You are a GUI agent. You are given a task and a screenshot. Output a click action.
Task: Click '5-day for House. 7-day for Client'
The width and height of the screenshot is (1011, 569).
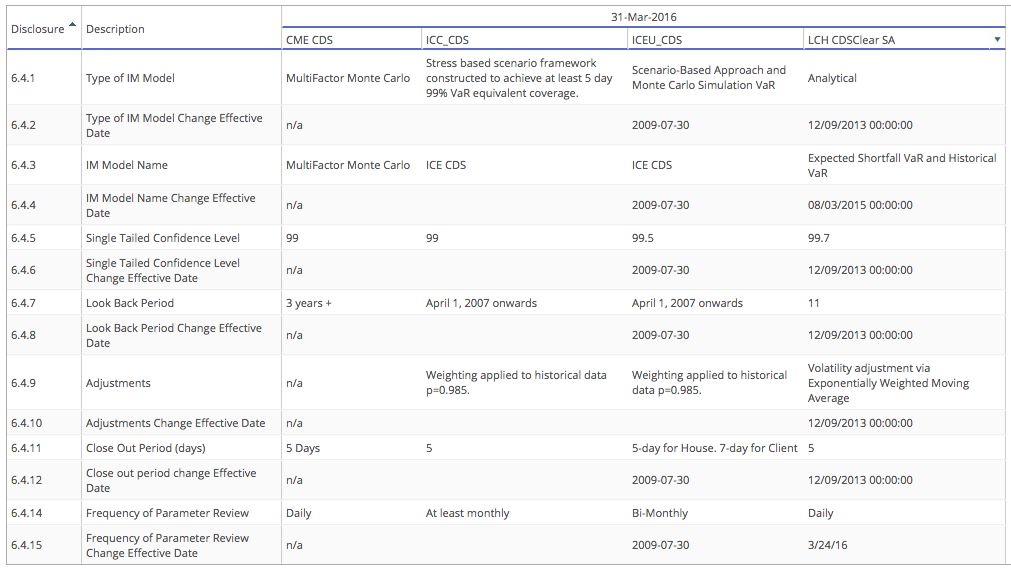pos(714,448)
